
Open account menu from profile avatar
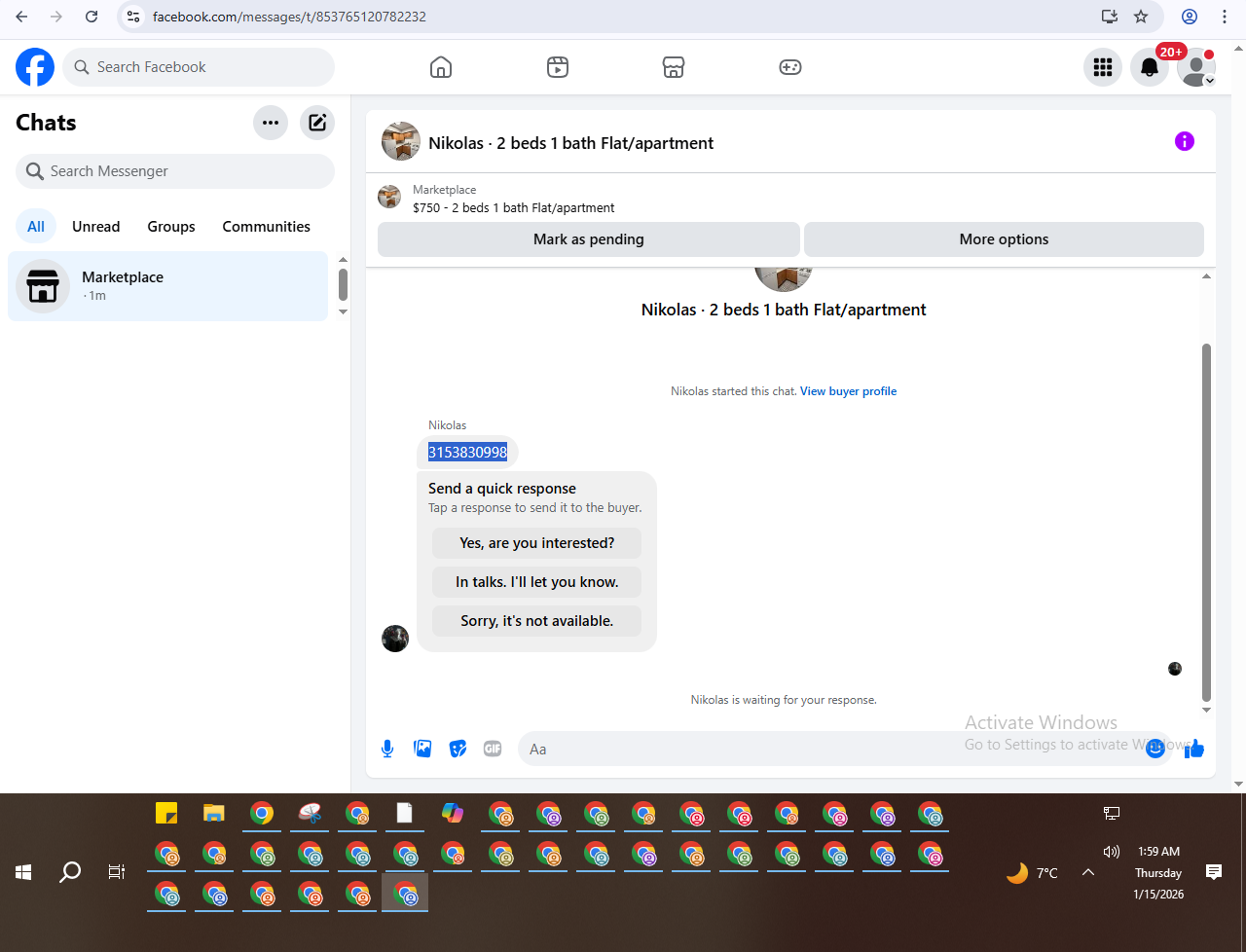pos(1196,67)
